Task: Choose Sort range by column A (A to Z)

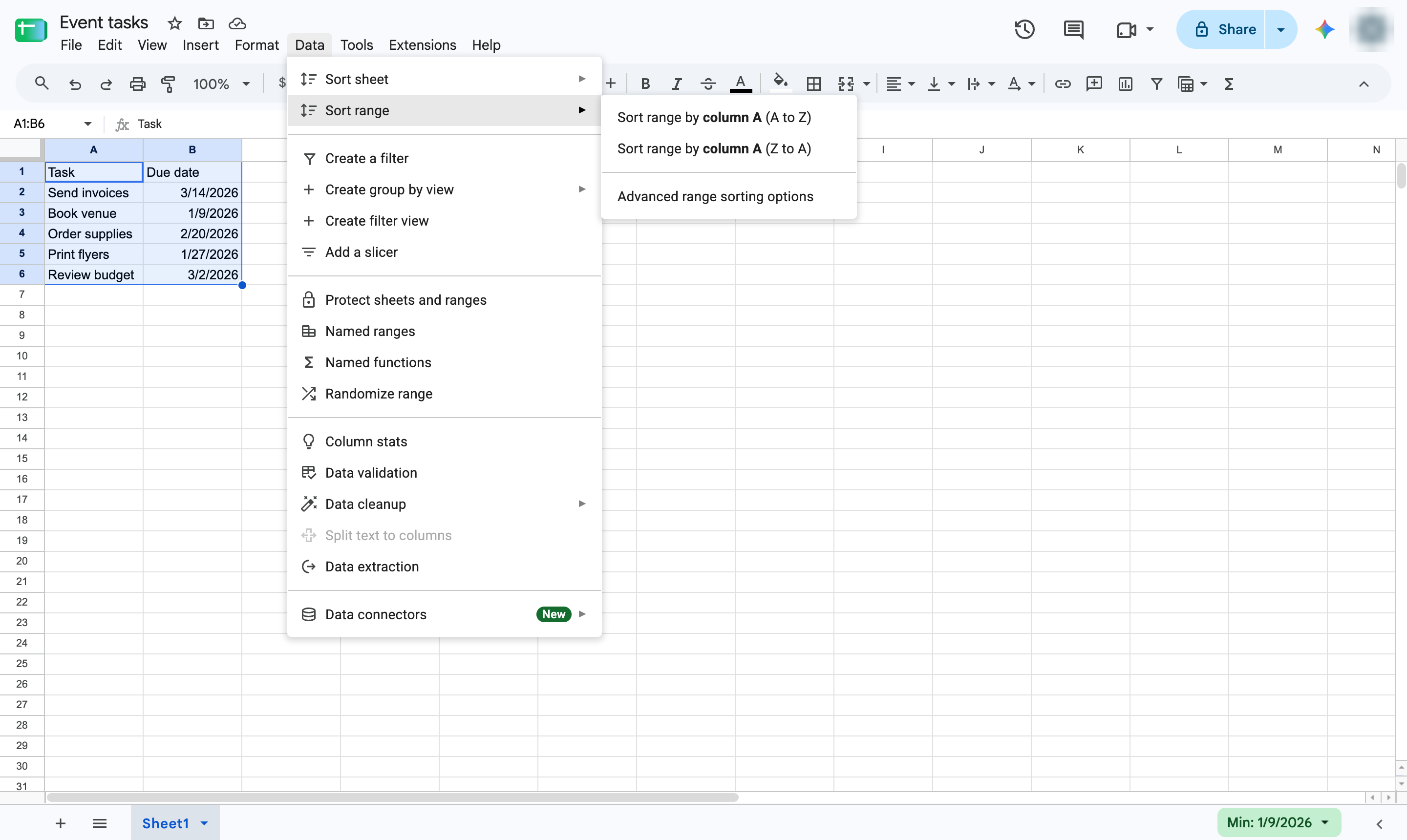Action: point(729,117)
